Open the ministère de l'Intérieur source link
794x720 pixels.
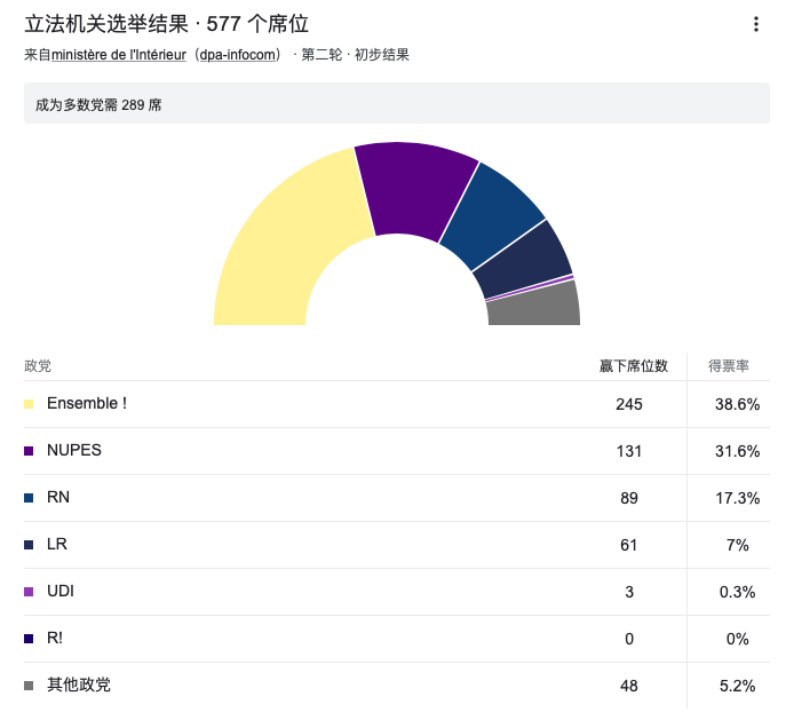tap(119, 55)
